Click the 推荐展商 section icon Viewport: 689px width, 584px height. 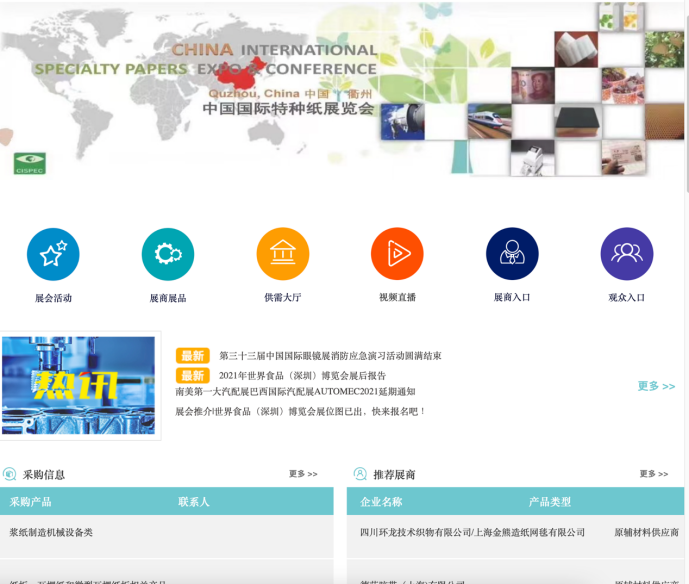tap(360, 474)
